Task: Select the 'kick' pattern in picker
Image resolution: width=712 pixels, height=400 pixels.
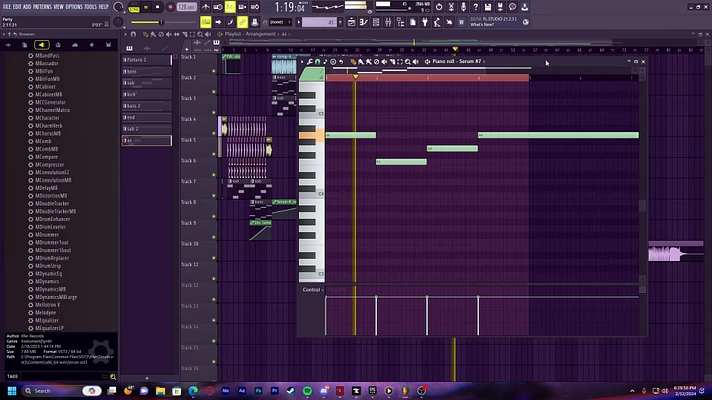Action: 147,94
